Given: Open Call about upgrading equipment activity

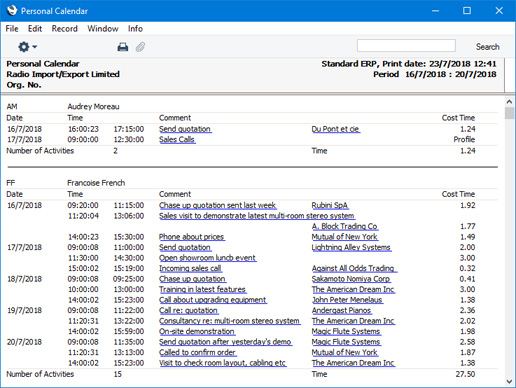Looking at the screenshot, I should pyautogui.click(x=213, y=300).
